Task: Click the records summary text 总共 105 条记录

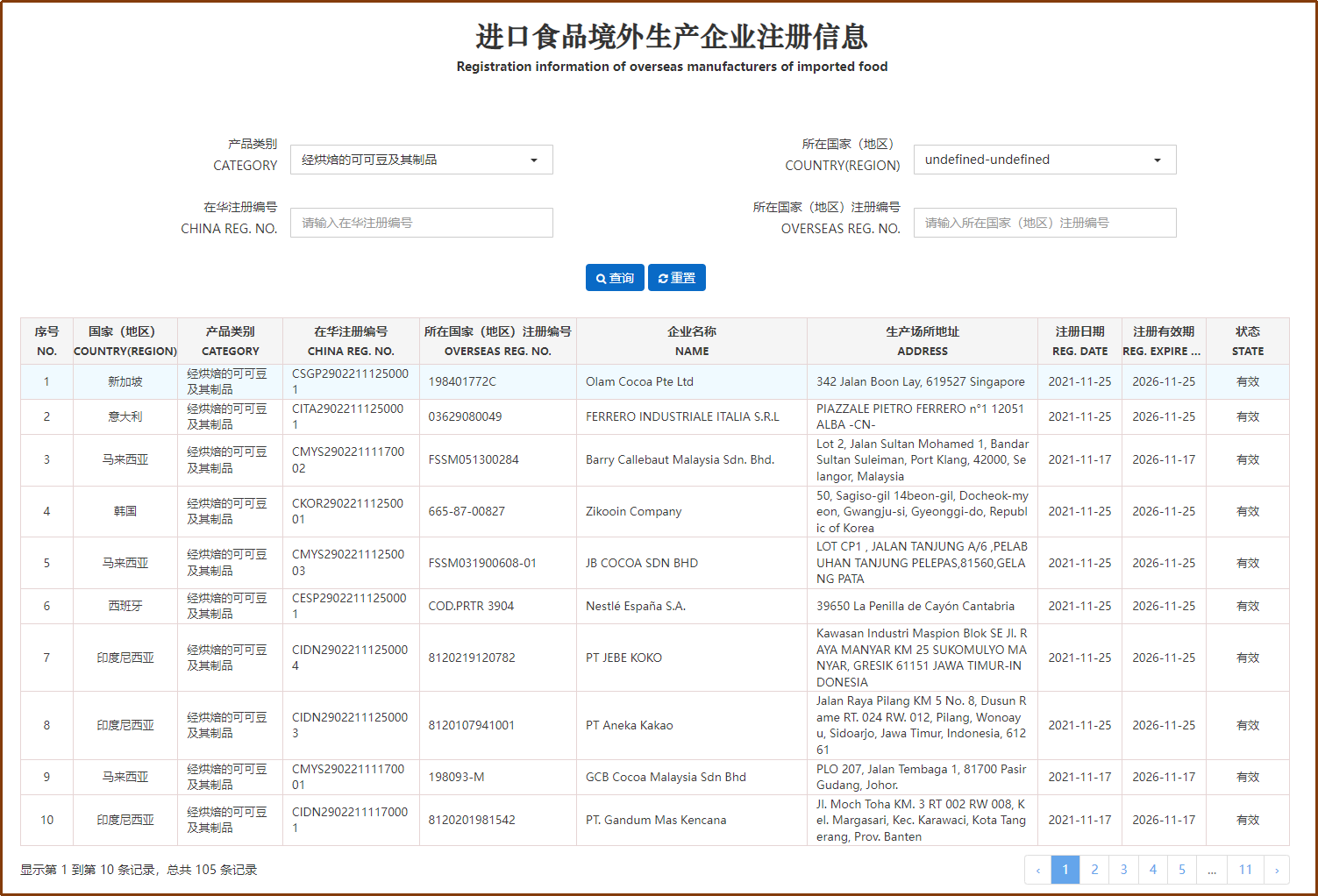Action: coord(212,870)
